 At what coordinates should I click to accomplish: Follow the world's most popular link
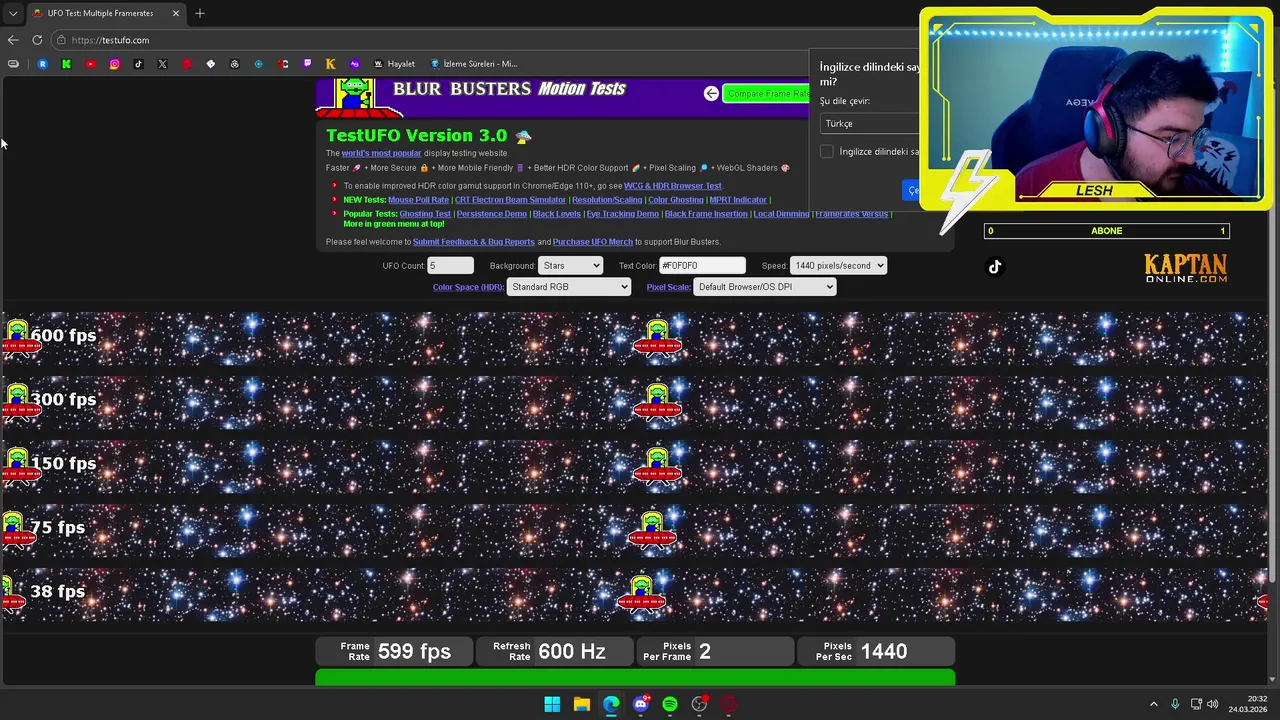381,153
